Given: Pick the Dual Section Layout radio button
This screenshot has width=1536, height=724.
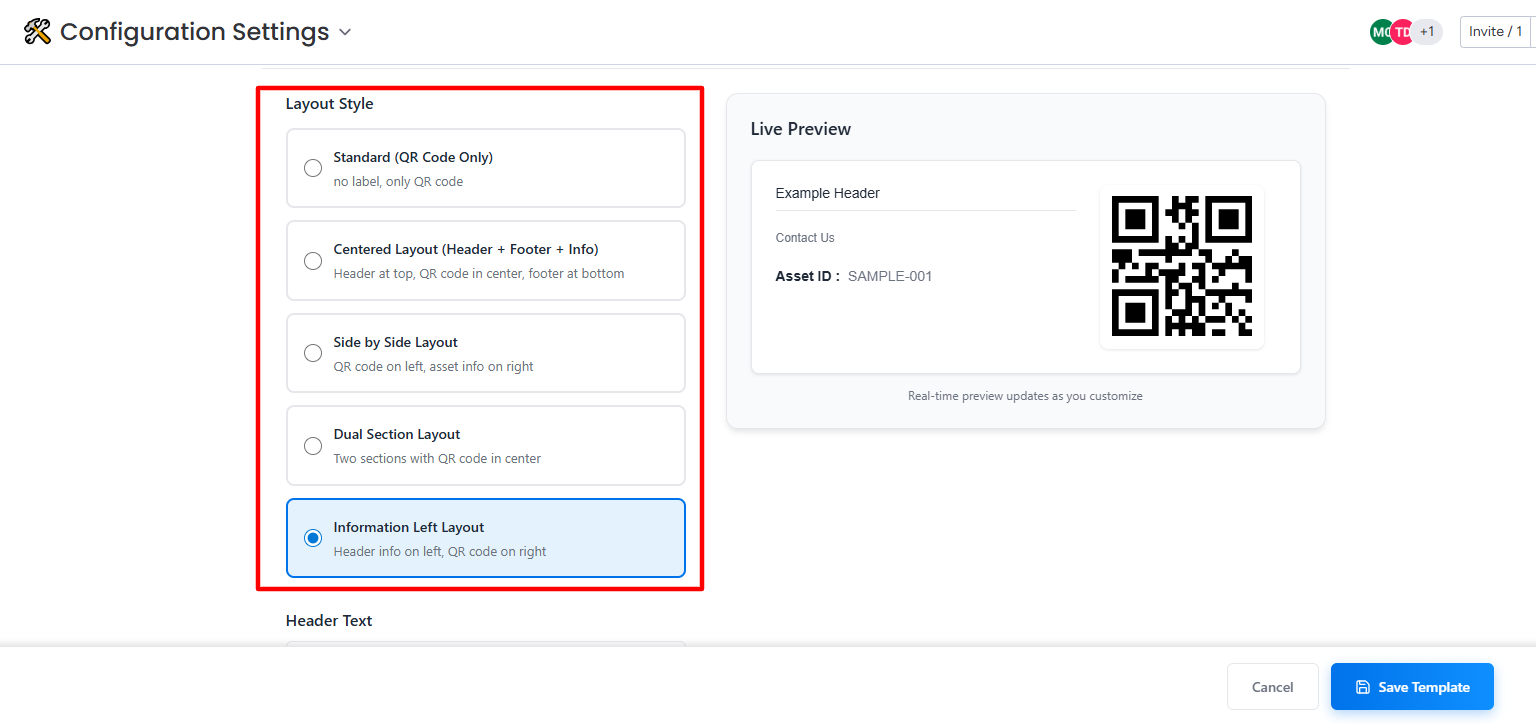Looking at the screenshot, I should [313, 446].
